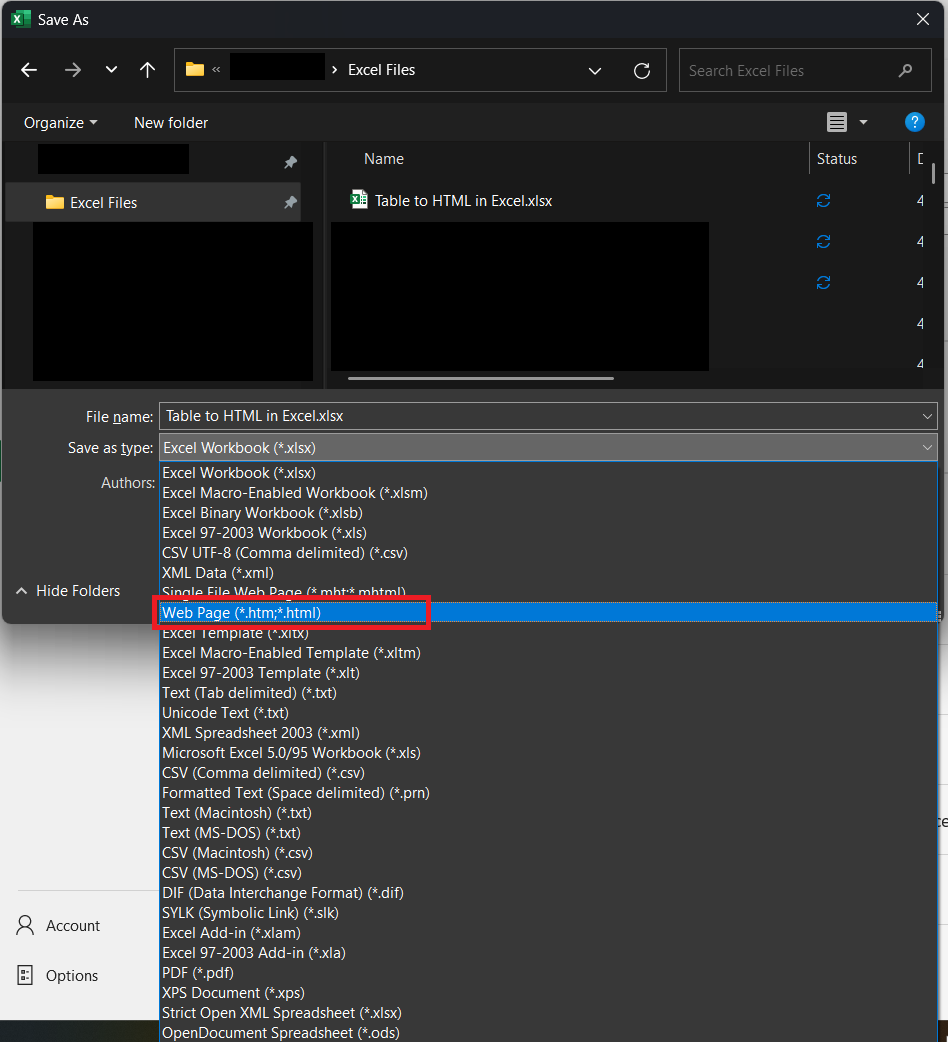Sort files by the Status column
This screenshot has height=1042, width=948.
click(x=836, y=159)
